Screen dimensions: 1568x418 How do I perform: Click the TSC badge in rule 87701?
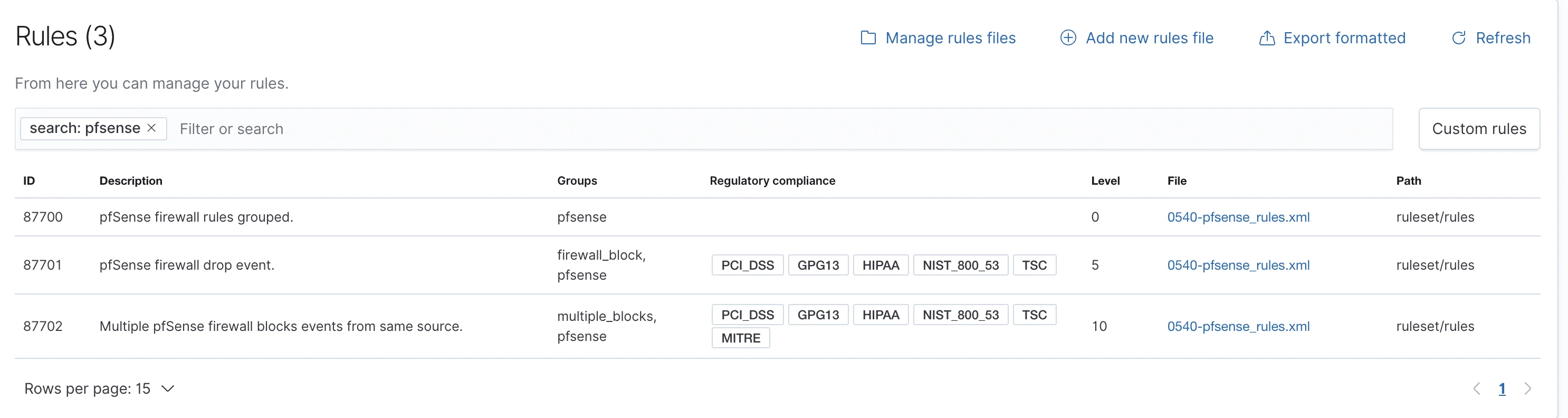point(1034,265)
